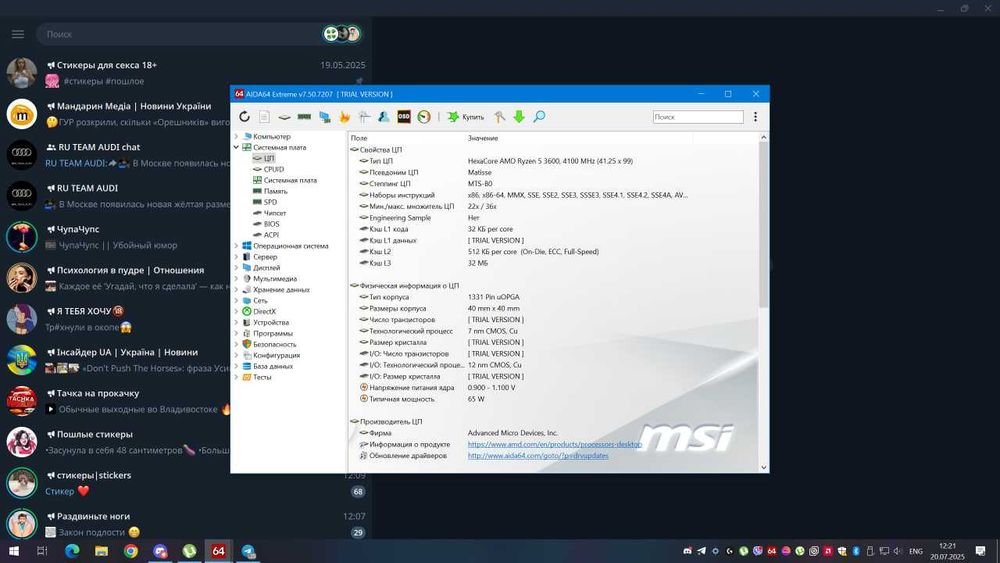Expand the Компьютер tree node

[236, 136]
